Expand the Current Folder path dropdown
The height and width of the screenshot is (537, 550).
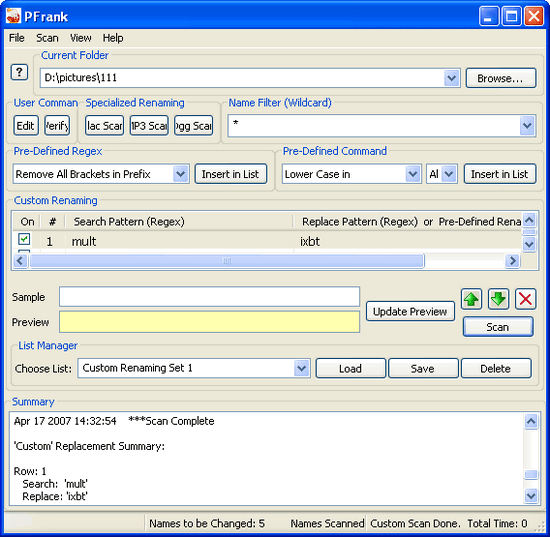tap(451, 78)
